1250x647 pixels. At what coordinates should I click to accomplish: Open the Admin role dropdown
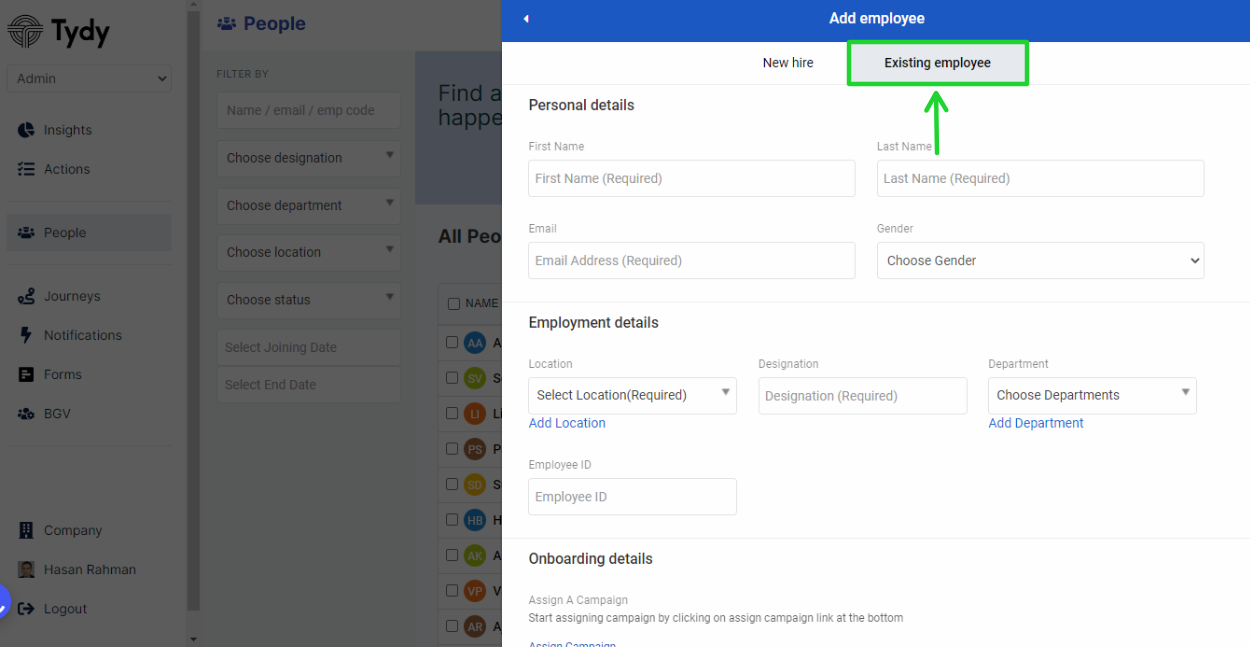pos(89,79)
